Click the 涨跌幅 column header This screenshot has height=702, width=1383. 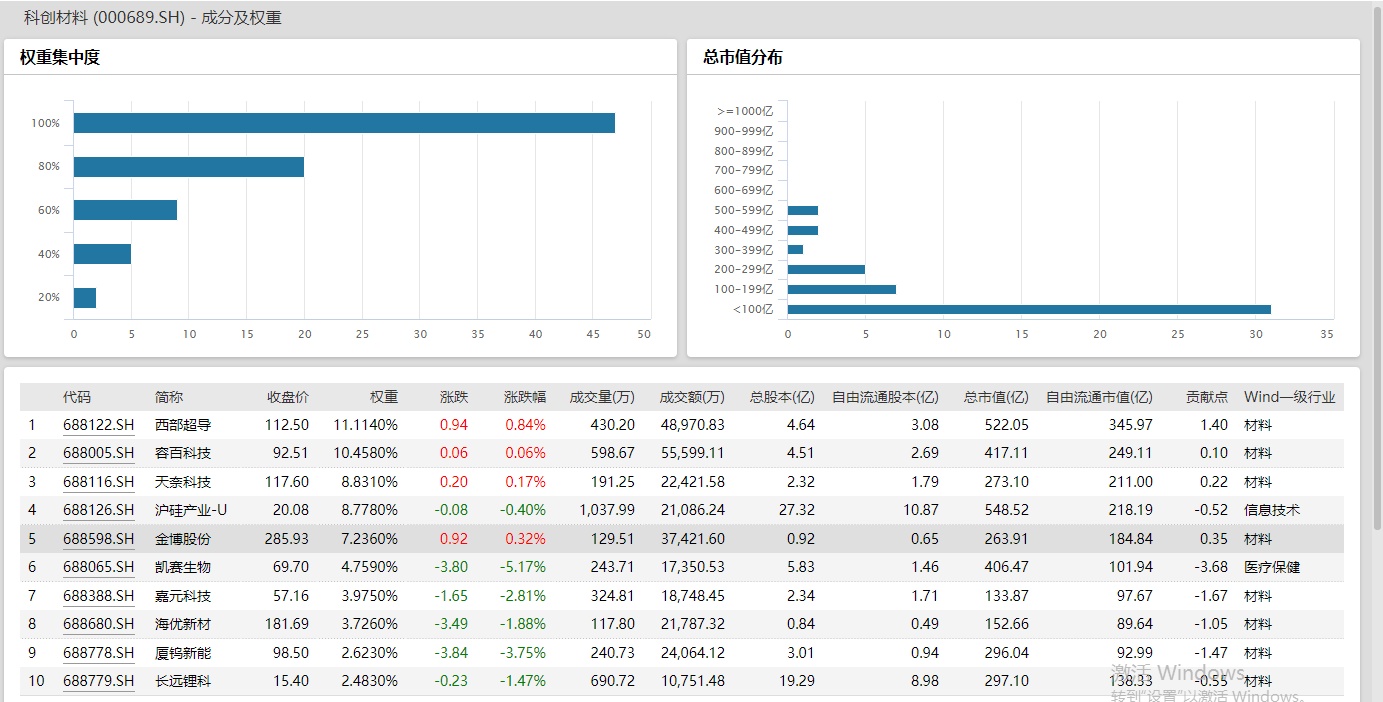[x=525, y=397]
